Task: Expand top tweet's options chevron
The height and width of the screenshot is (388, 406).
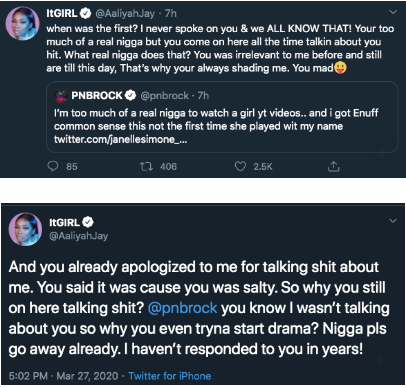Action: pos(393,12)
